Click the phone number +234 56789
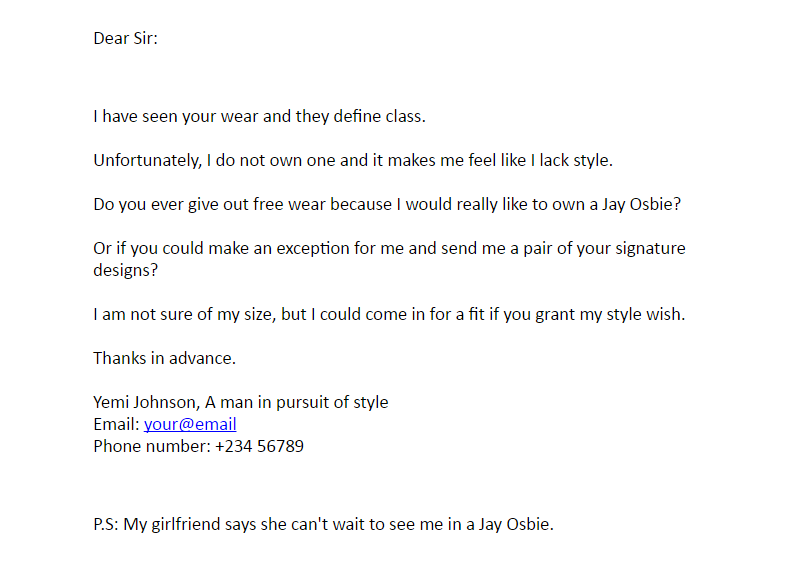This screenshot has width=808, height=584. 259,446
